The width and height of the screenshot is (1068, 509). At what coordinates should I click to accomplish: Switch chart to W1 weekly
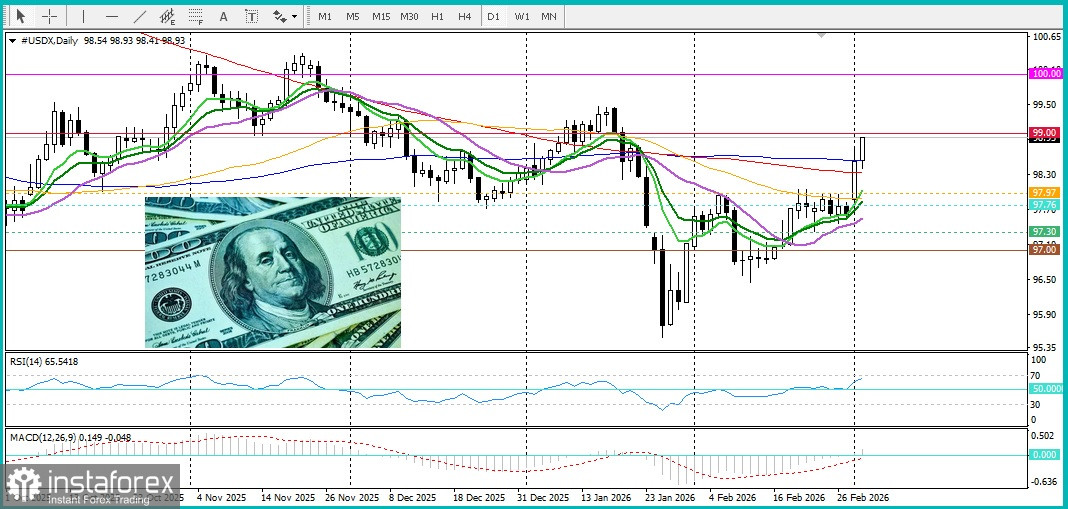522,17
